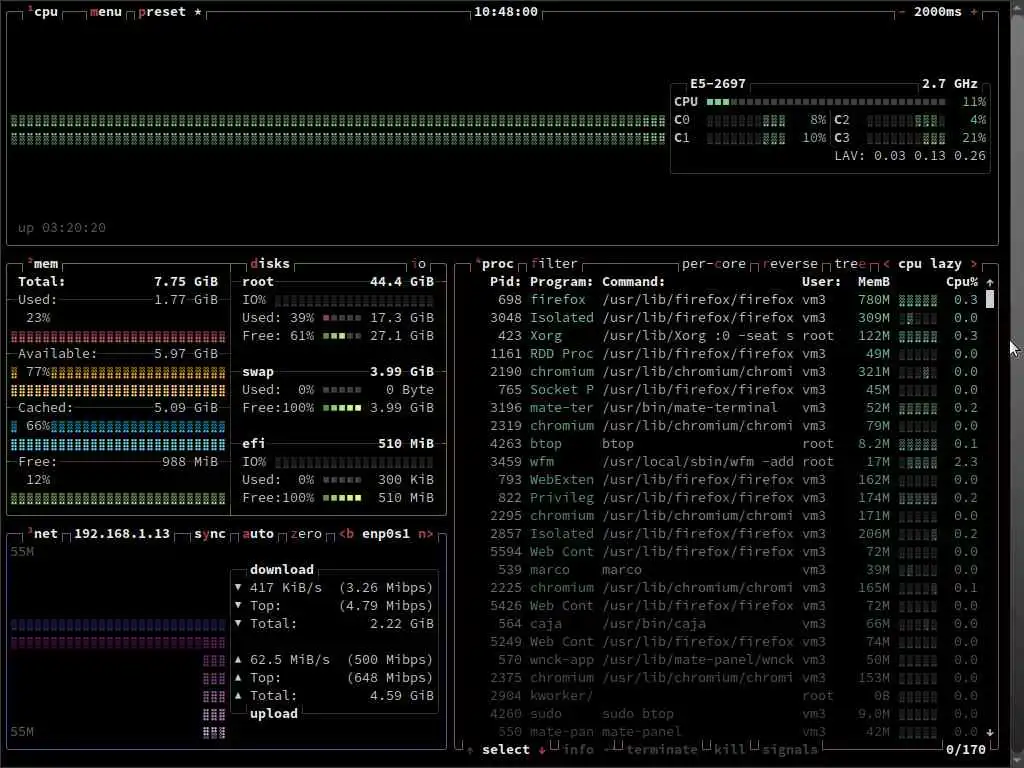Click the CPU total usage meter
Viewport: 1024px width, 768px height.
coord(825,102)
